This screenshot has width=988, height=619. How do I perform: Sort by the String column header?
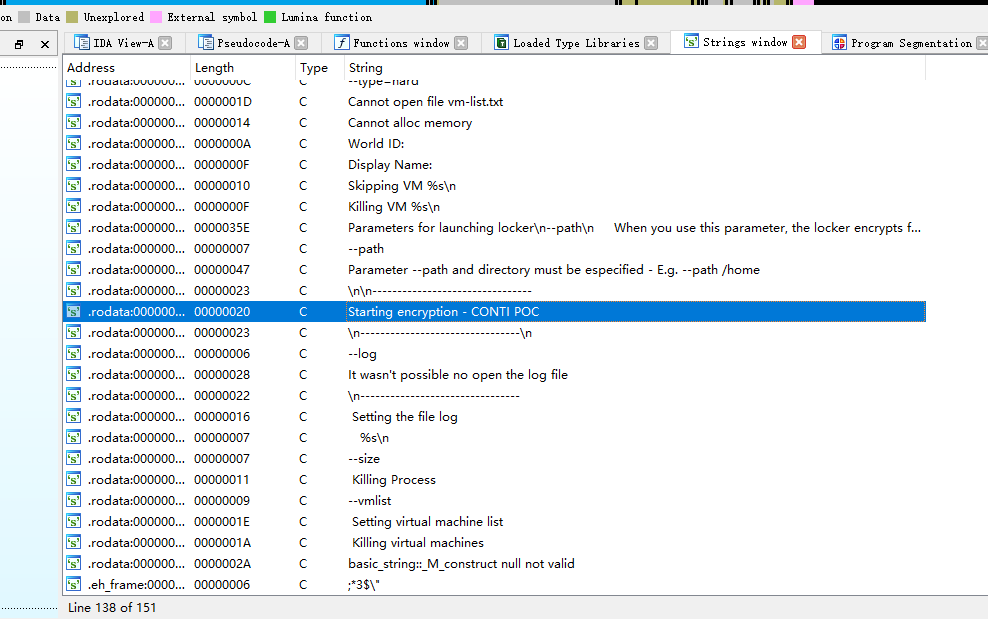point(635,67)
